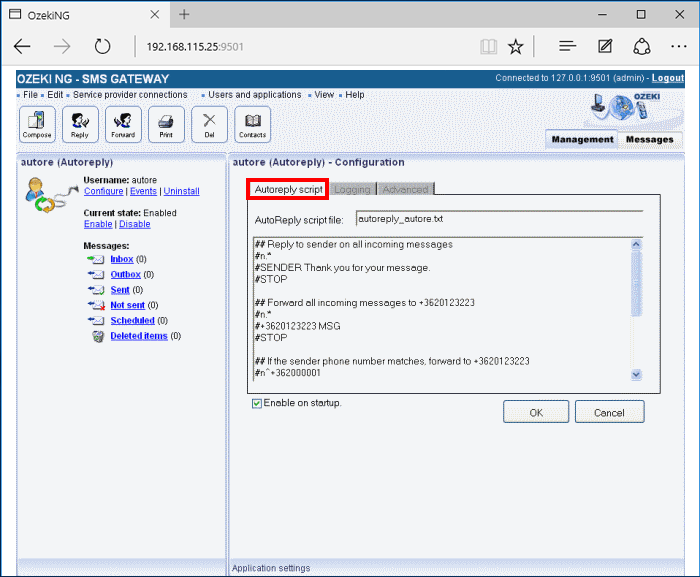Add page to favorites star
The image size is (700, 577).
[x=516, y=46]
